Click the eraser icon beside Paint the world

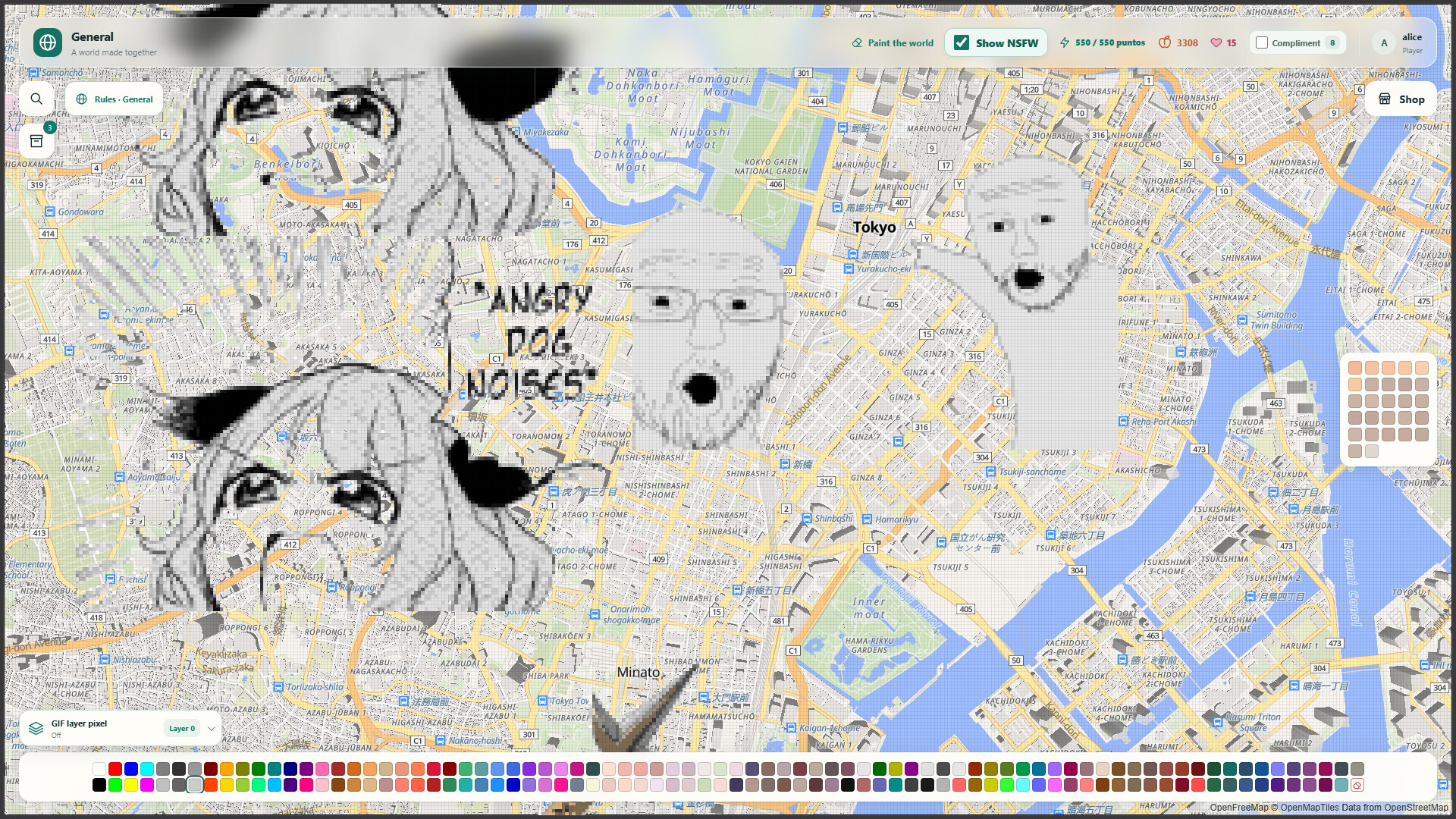857,43
